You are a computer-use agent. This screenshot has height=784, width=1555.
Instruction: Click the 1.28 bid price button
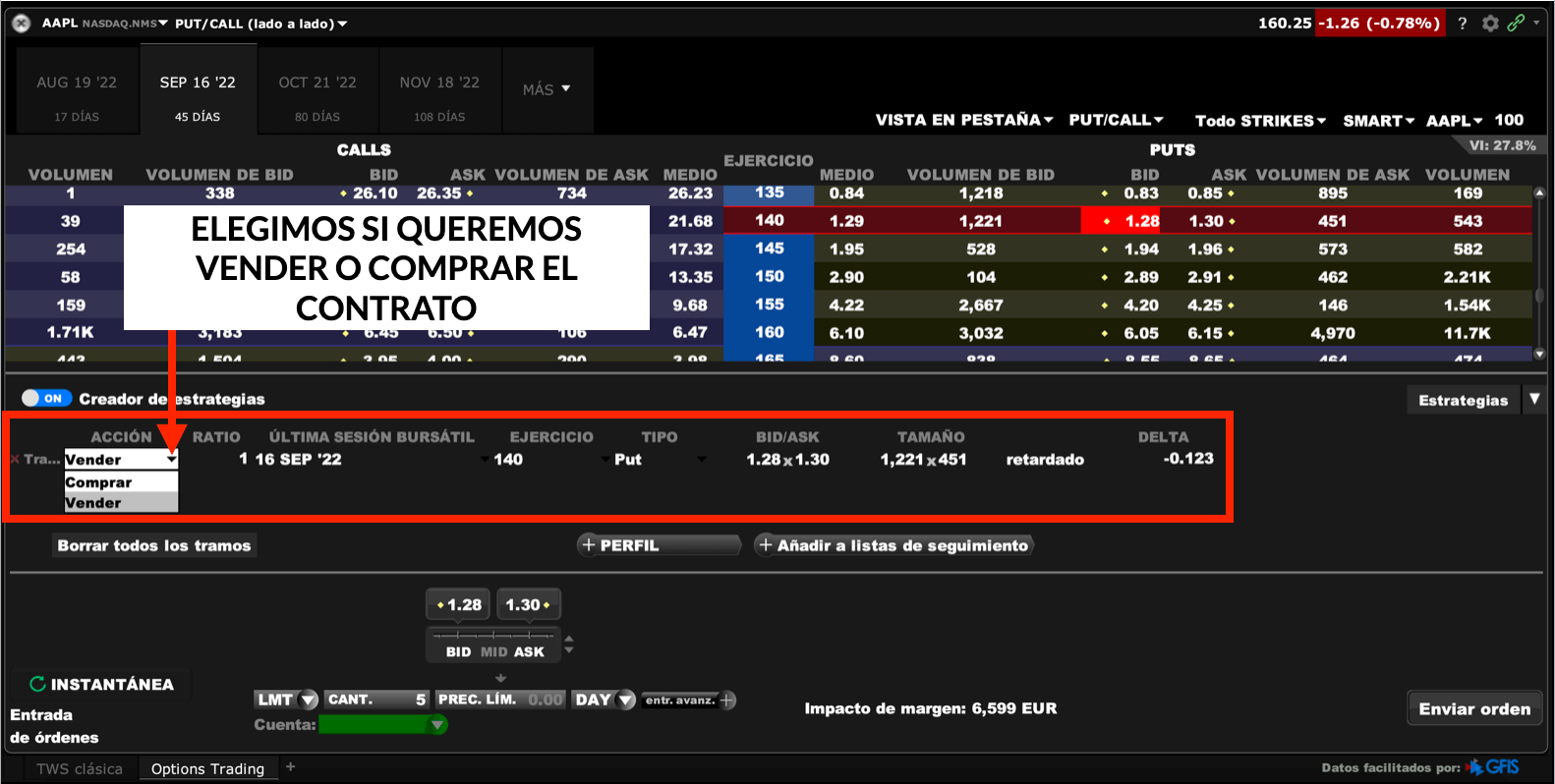point(459,604)
